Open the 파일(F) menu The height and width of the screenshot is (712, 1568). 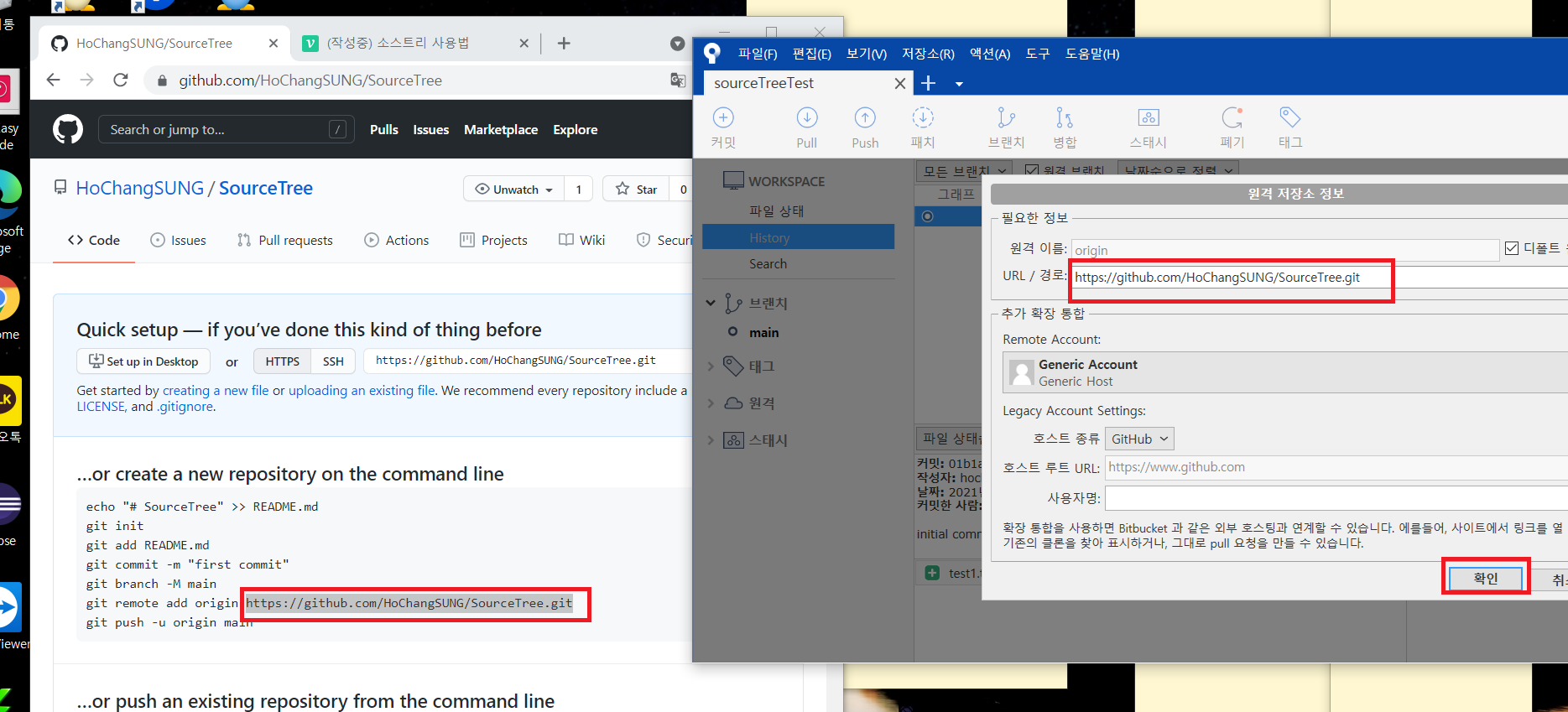pos(758,54)
